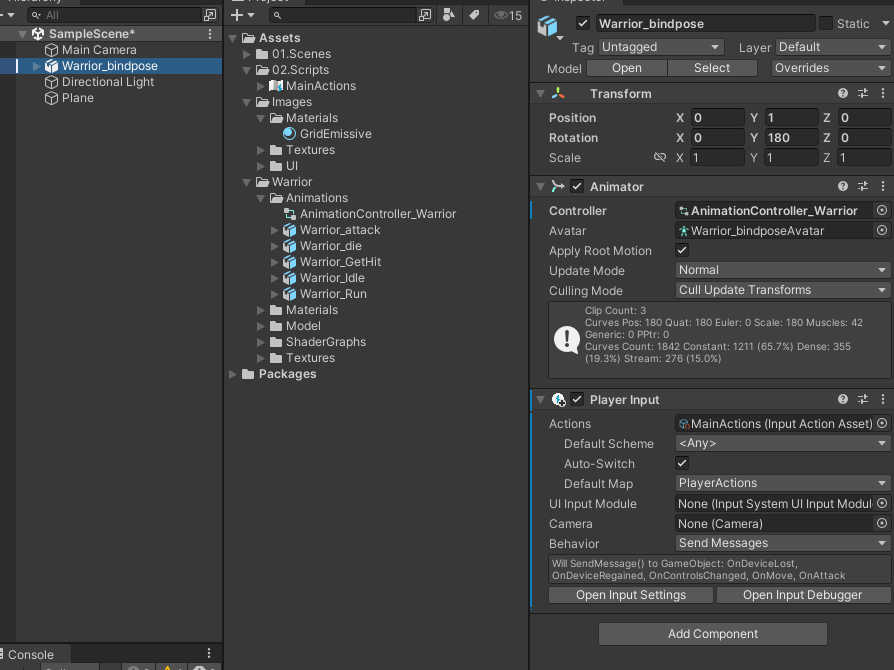Image resolution: width=894 pixels, height=670 pixels.
Task: Click the GameObject prefab cube icon
Action: click(548, 26)
